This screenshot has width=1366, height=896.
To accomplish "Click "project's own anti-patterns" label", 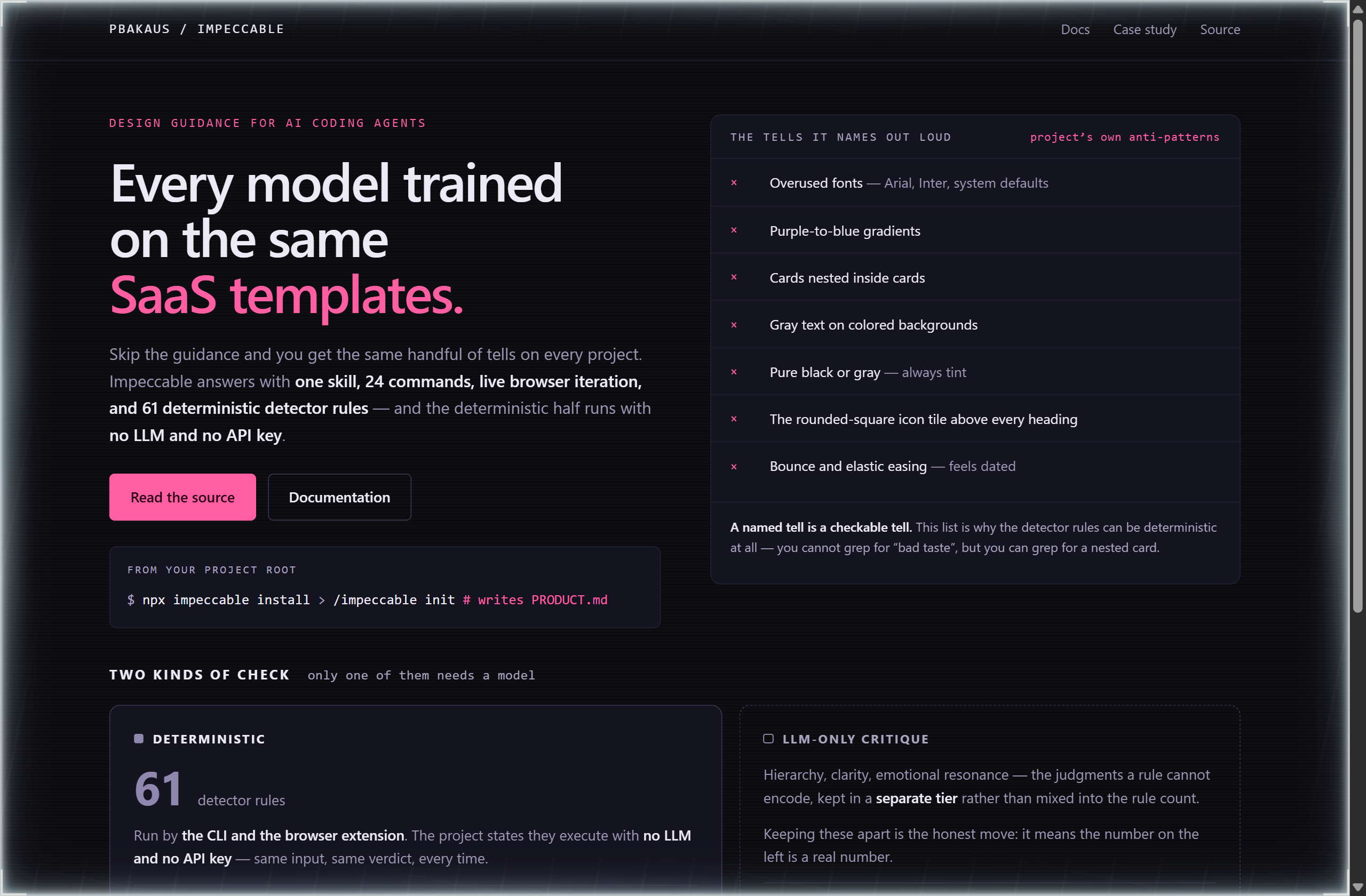I will pyautogui.click(x=1124, y=137).
